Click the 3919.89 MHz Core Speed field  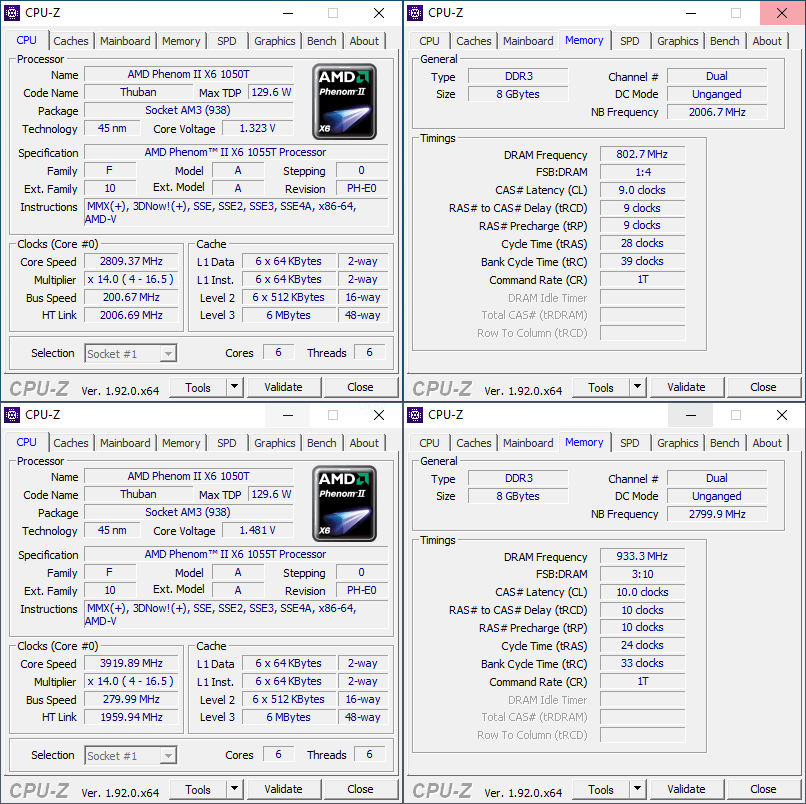(x=131, y=663)
